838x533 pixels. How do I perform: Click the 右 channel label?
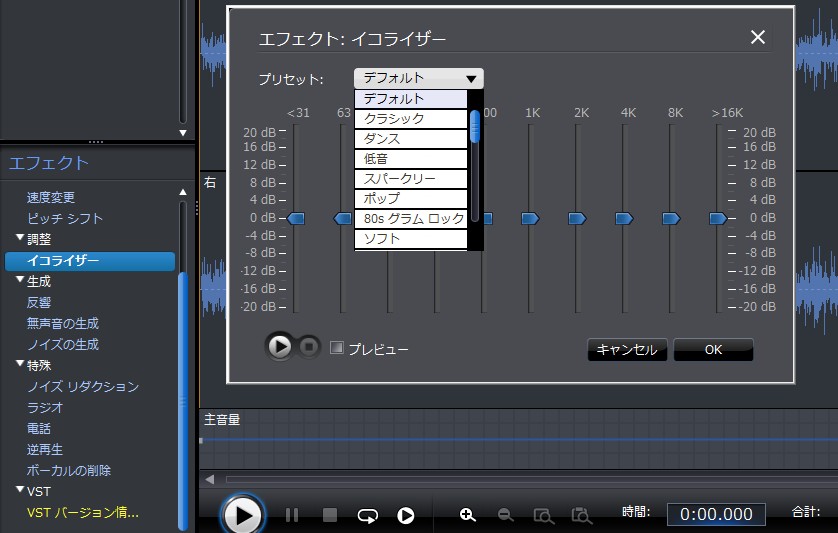point(210,182)
